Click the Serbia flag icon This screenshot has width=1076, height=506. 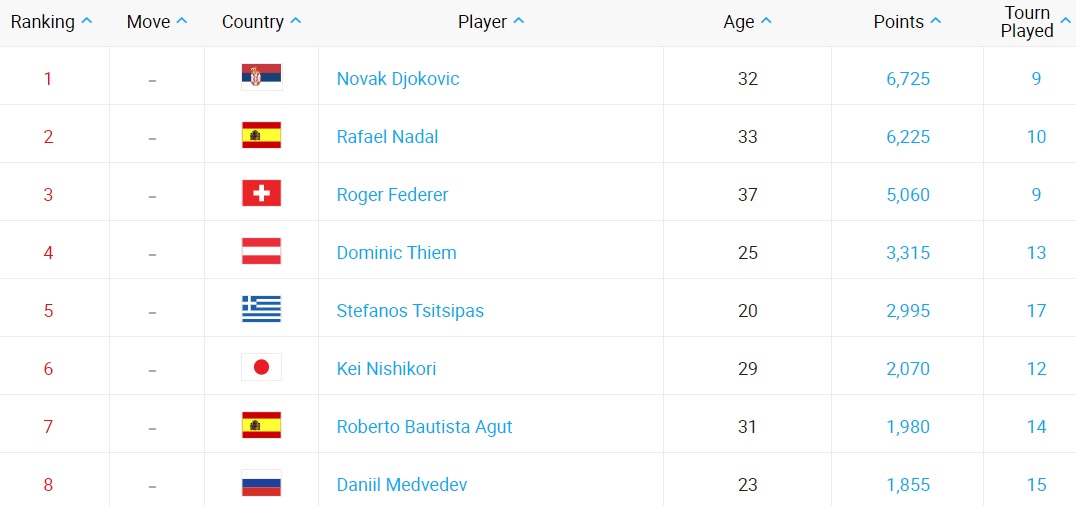(x=261, y=77)
